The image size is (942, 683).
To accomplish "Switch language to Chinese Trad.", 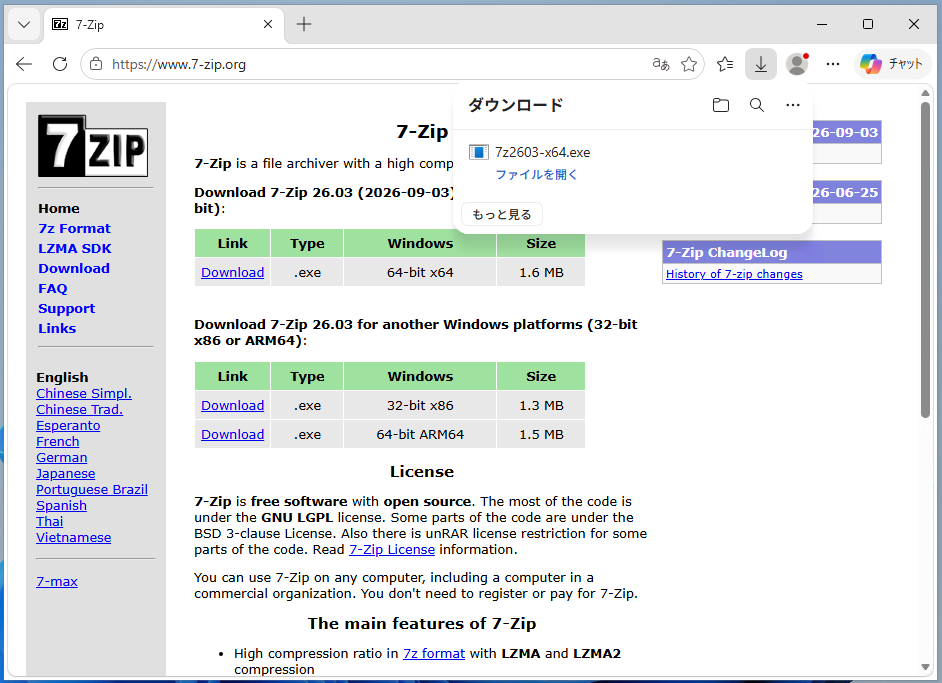I will [x=79, y=410].
